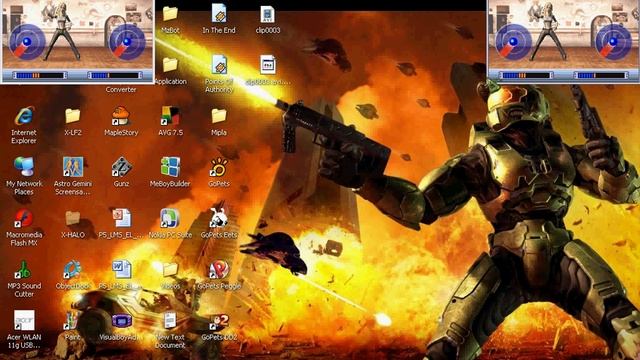640x360 pixels.
Task: Launch the MapleStory shortcut
Action: click(x=121, y=116)
